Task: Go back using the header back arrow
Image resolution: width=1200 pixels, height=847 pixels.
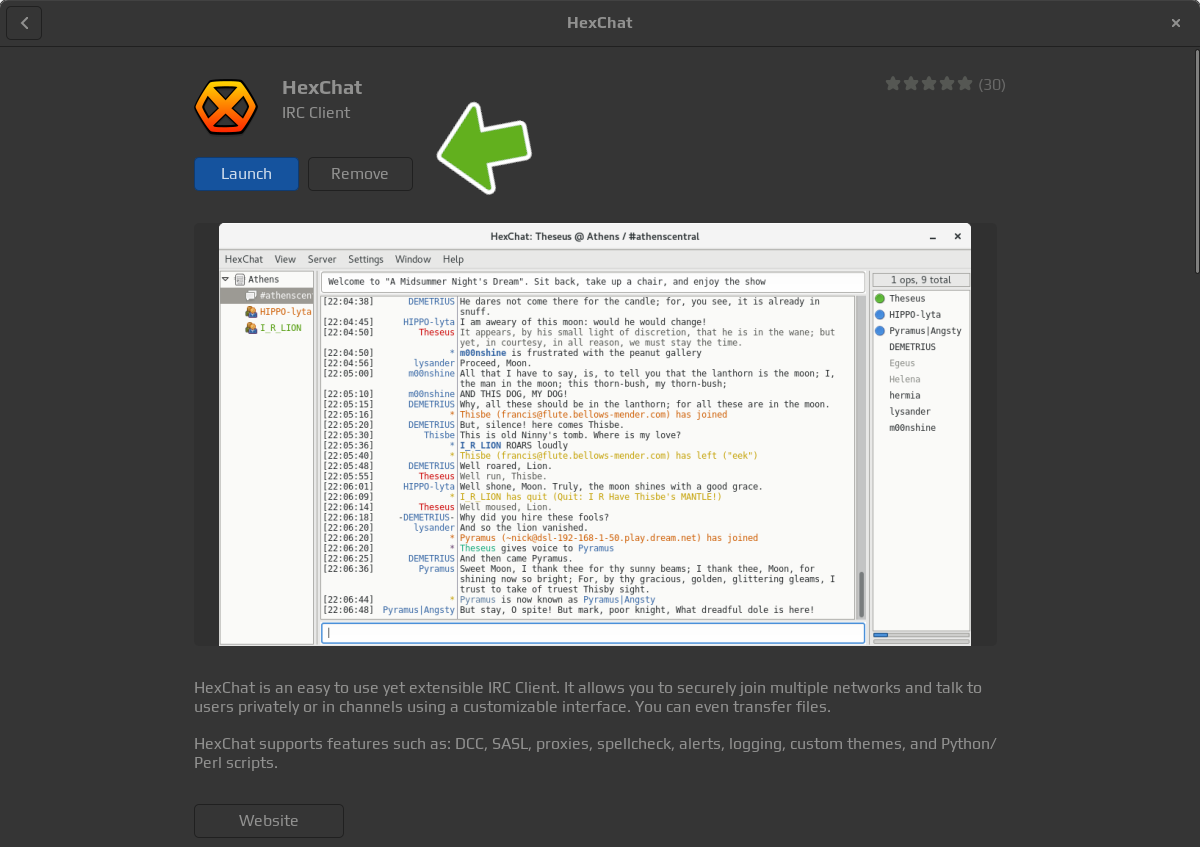Action: pos(24,23)
